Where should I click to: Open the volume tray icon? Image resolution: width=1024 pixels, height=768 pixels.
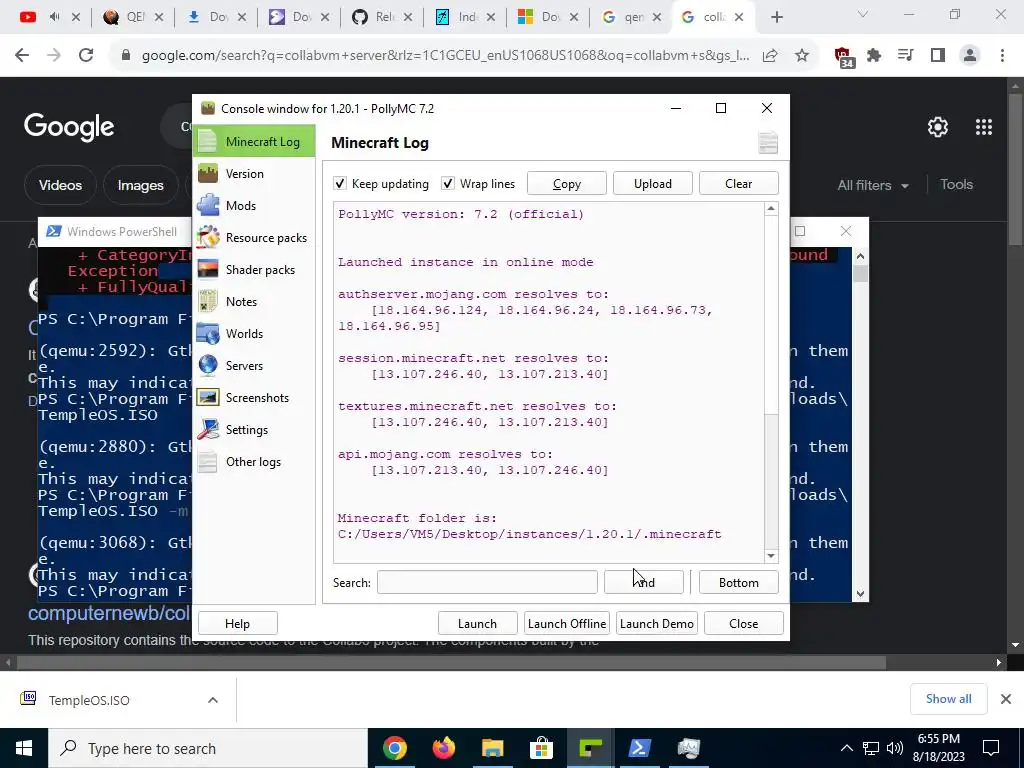pos(895,748)
